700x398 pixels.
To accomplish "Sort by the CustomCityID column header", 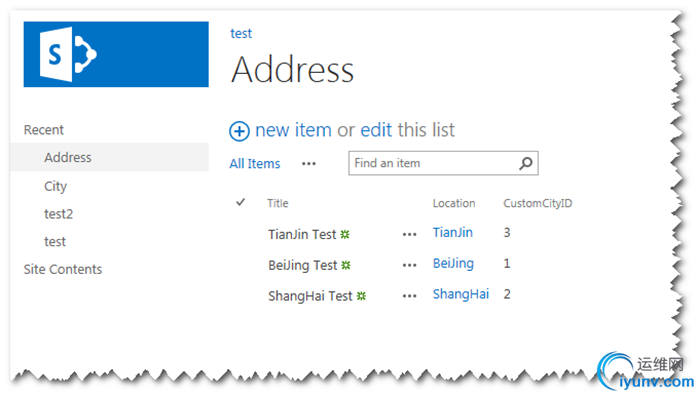I will coord(538,203).
